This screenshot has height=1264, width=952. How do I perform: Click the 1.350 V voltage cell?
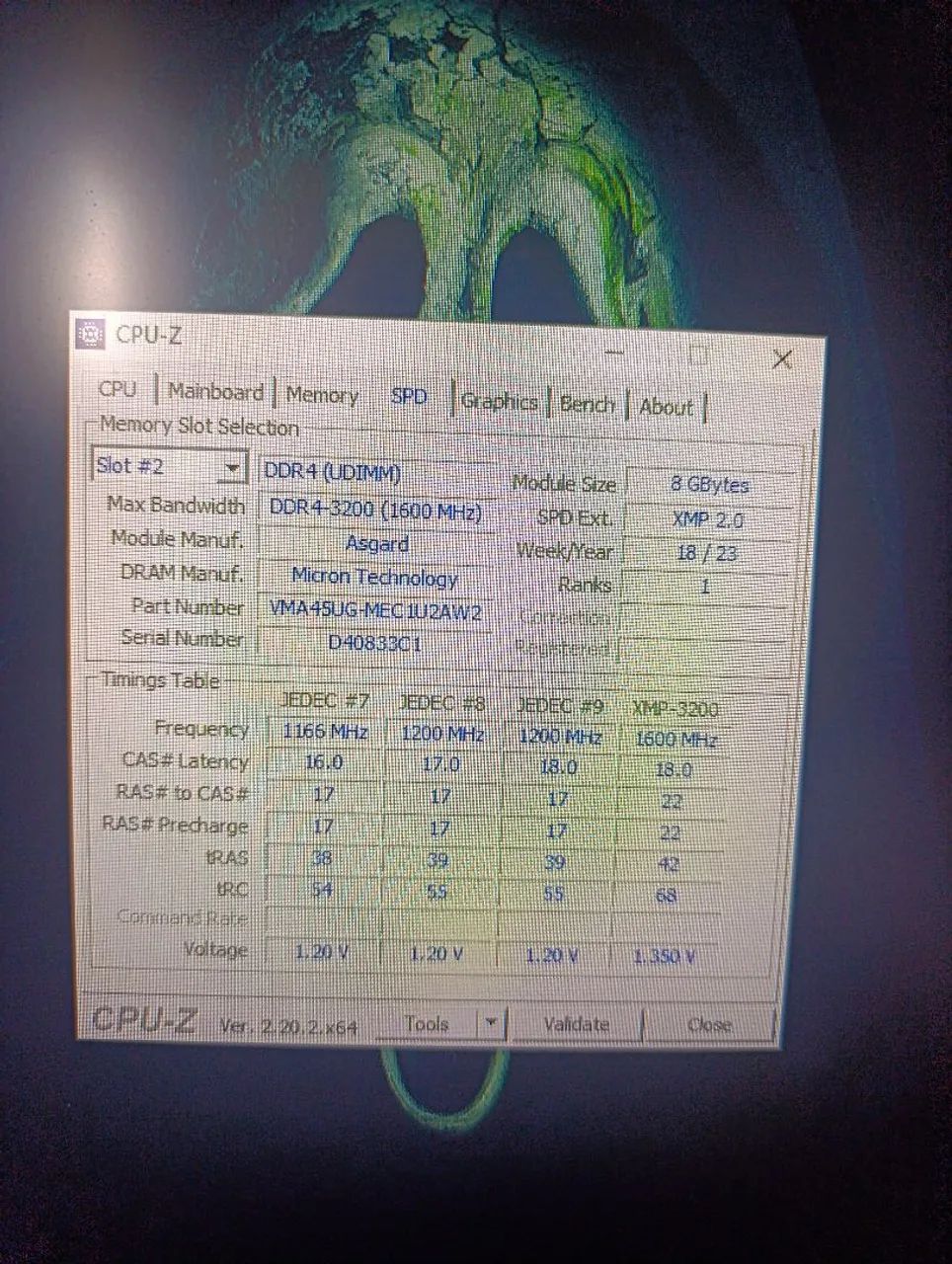664,957
